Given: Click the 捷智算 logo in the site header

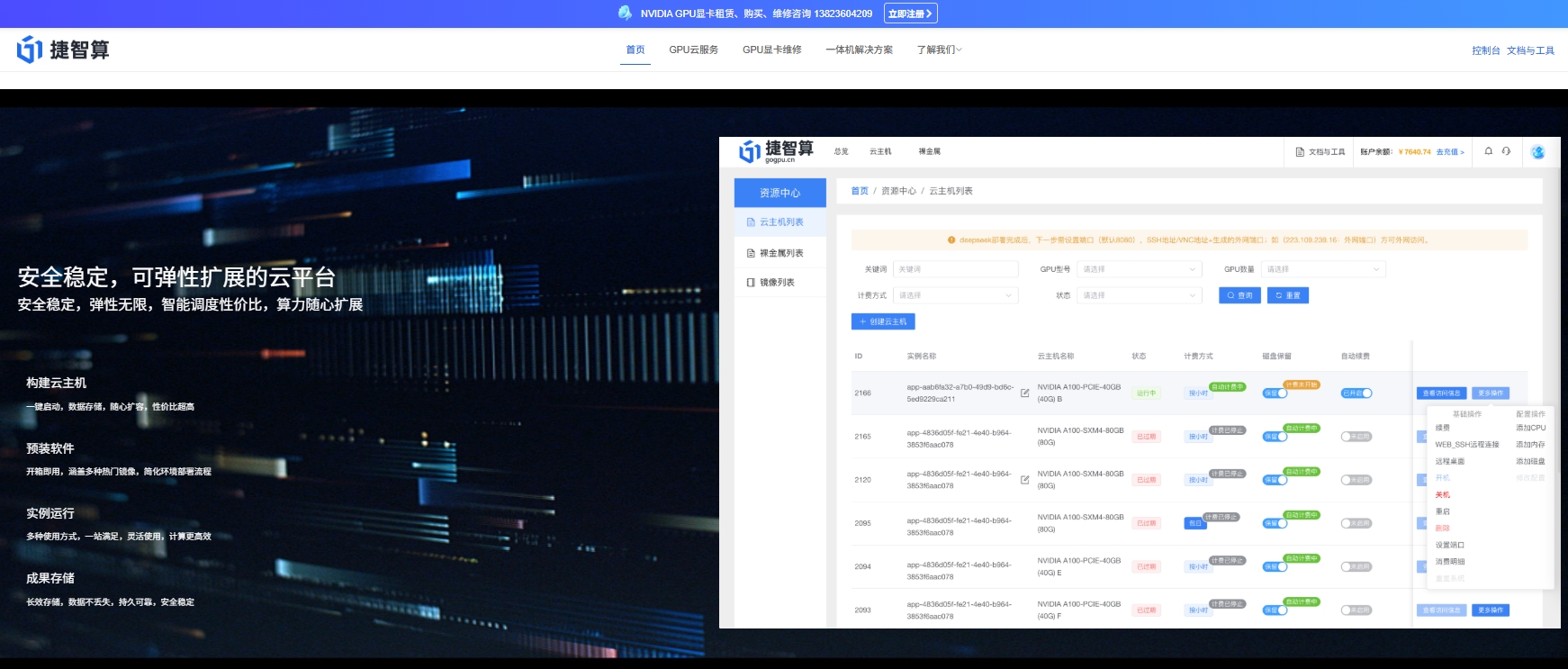Looking at the screenshot, I should [63, 50].
